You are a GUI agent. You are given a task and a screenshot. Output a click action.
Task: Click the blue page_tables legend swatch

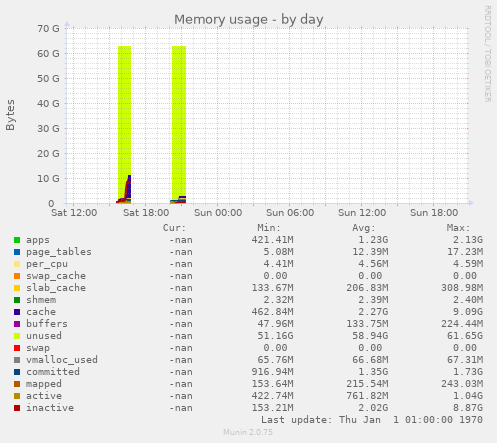click(17, 252)
